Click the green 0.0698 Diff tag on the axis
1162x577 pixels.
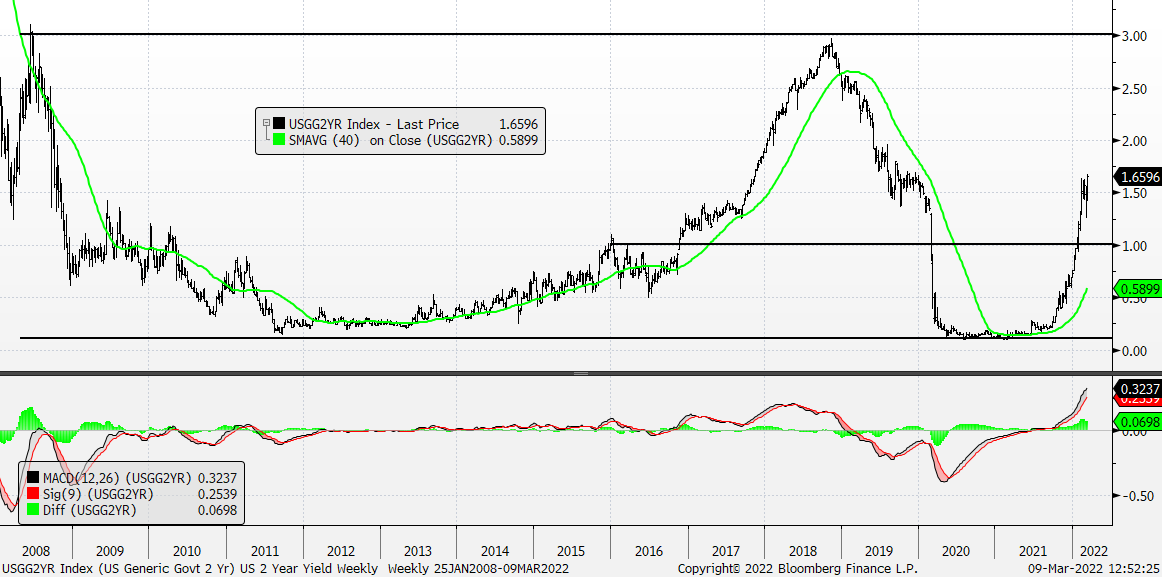point(1138,421)
